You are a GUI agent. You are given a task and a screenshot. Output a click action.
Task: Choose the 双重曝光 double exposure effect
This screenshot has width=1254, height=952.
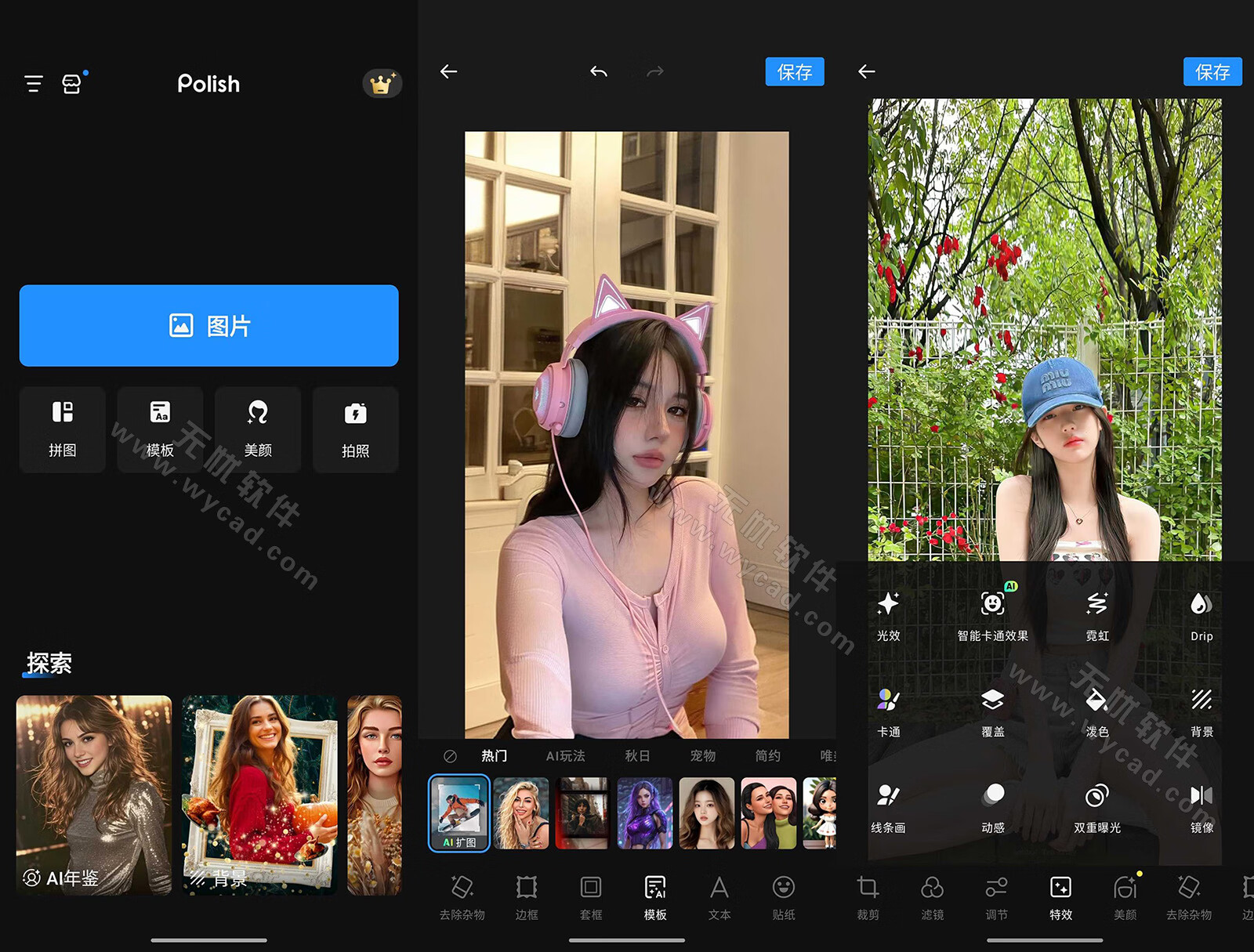pos(1096,807)
